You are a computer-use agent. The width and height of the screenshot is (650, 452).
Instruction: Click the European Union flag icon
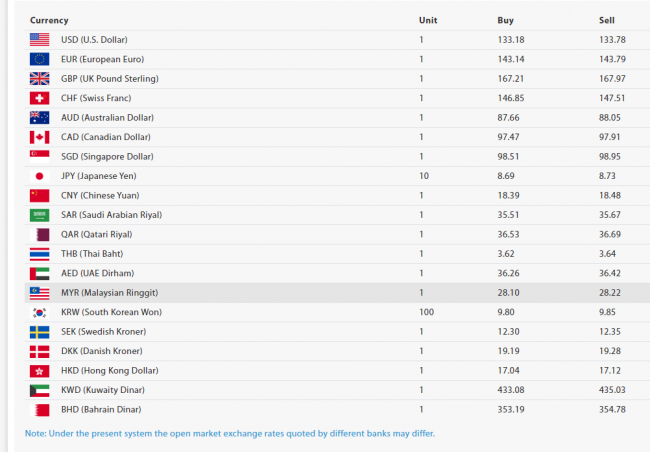(39, 59)
